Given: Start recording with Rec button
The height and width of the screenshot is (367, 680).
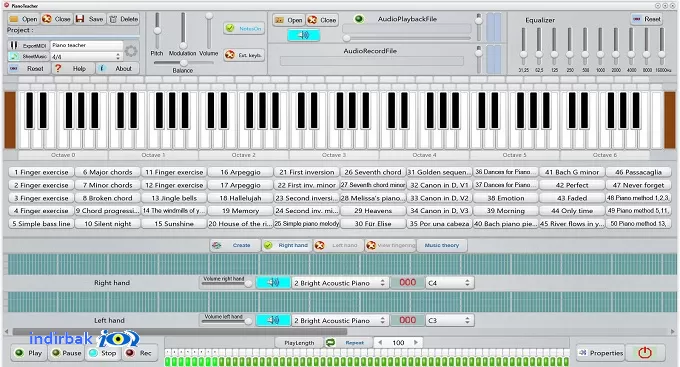Looking at the screenshot, I should click(x=139, y=353).
